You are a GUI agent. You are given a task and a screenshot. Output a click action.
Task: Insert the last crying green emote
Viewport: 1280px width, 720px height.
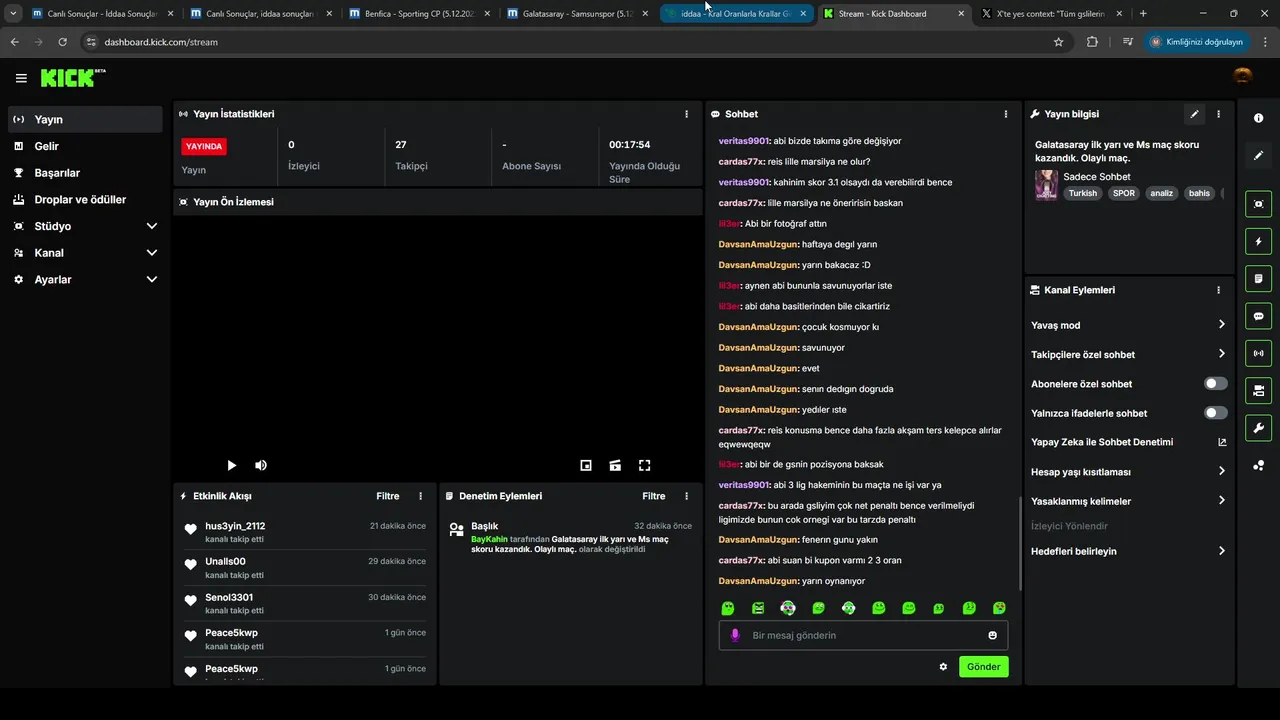pyautogui.click(x=999, y=608)
